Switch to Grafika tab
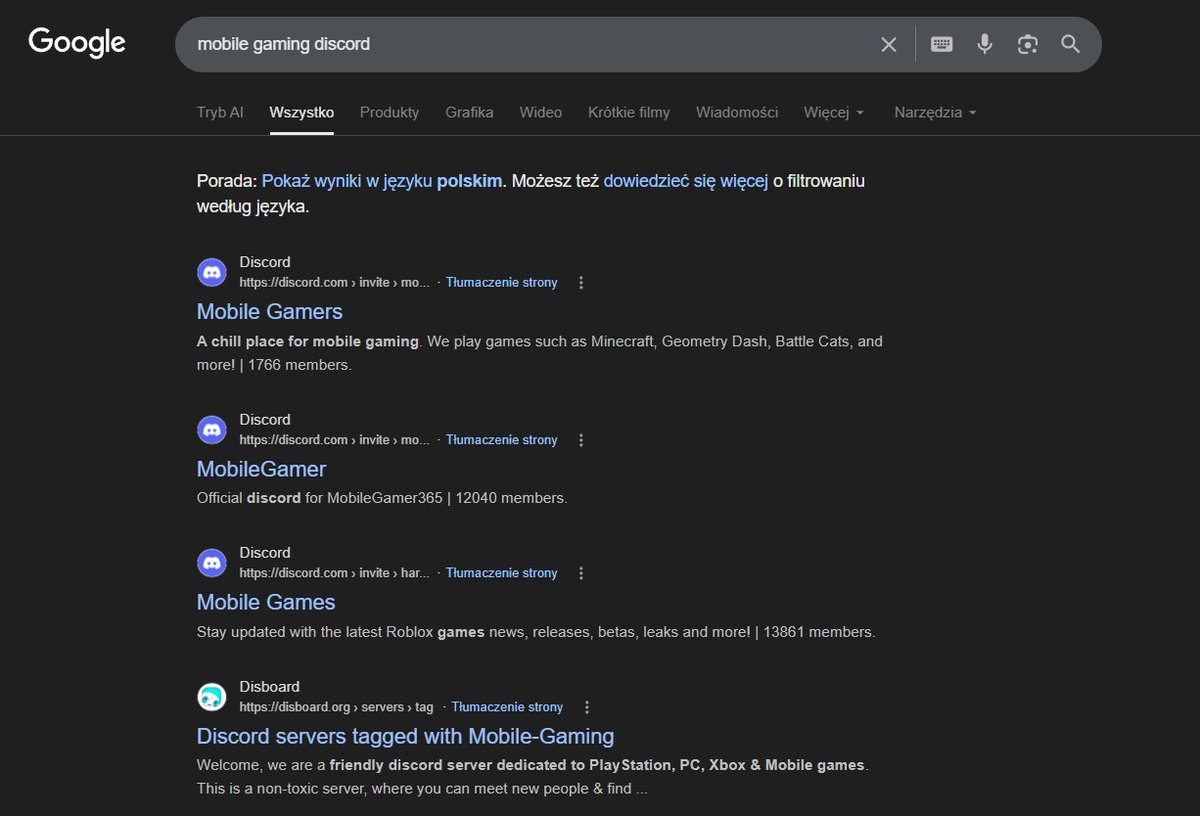1200x816 pixels. pos(469,112)
